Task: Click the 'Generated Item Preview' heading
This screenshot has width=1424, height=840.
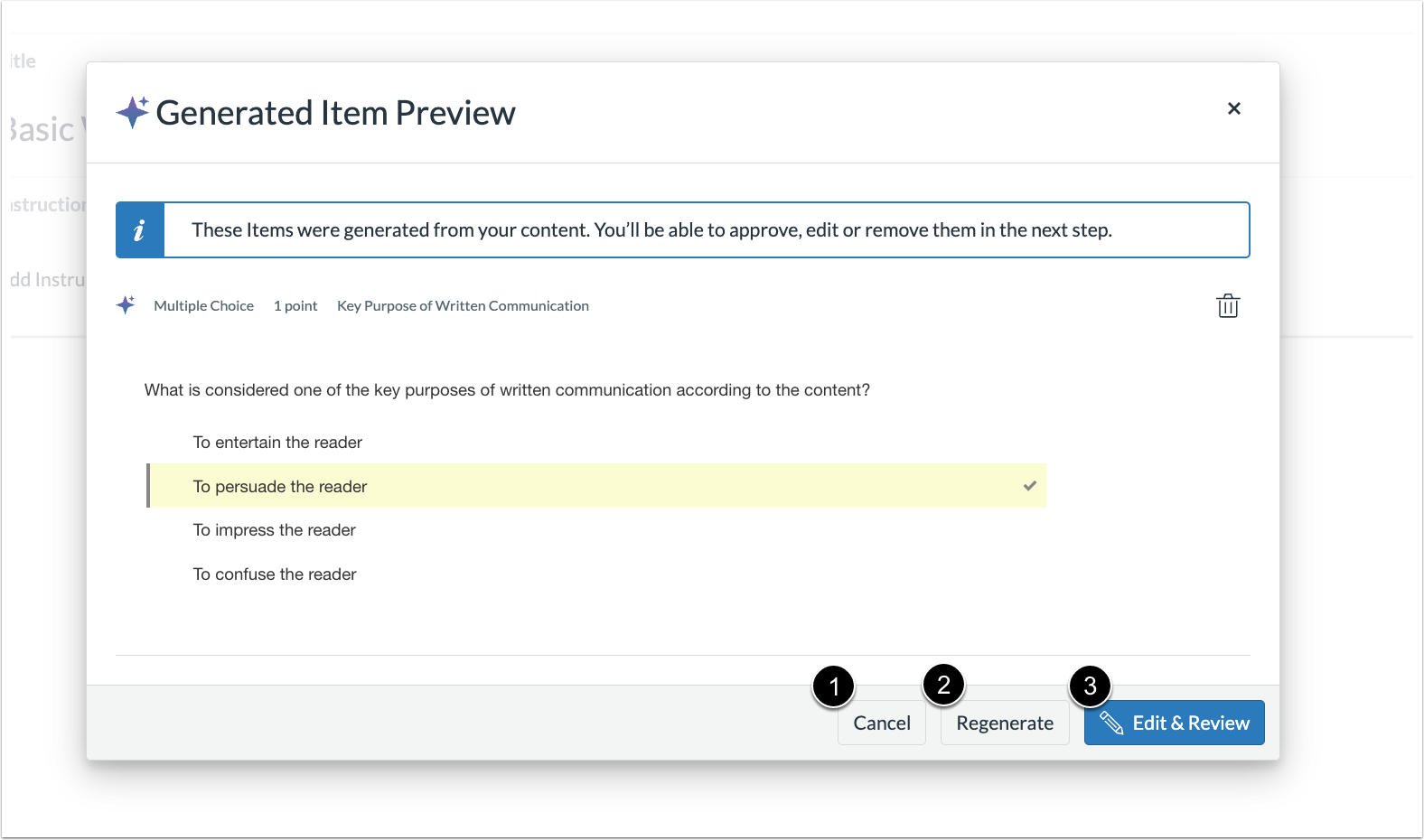Action: [x=335, y=113]
